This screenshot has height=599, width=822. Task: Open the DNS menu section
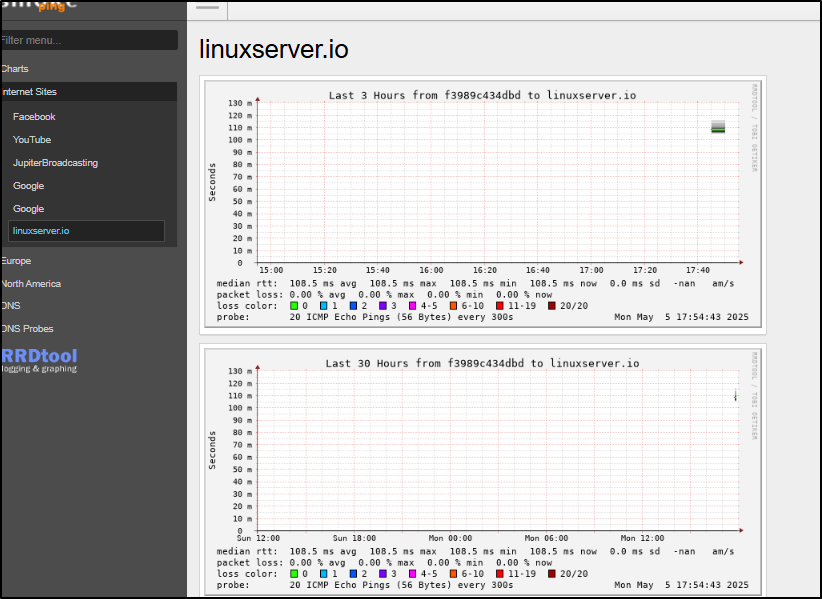[11, 306]
